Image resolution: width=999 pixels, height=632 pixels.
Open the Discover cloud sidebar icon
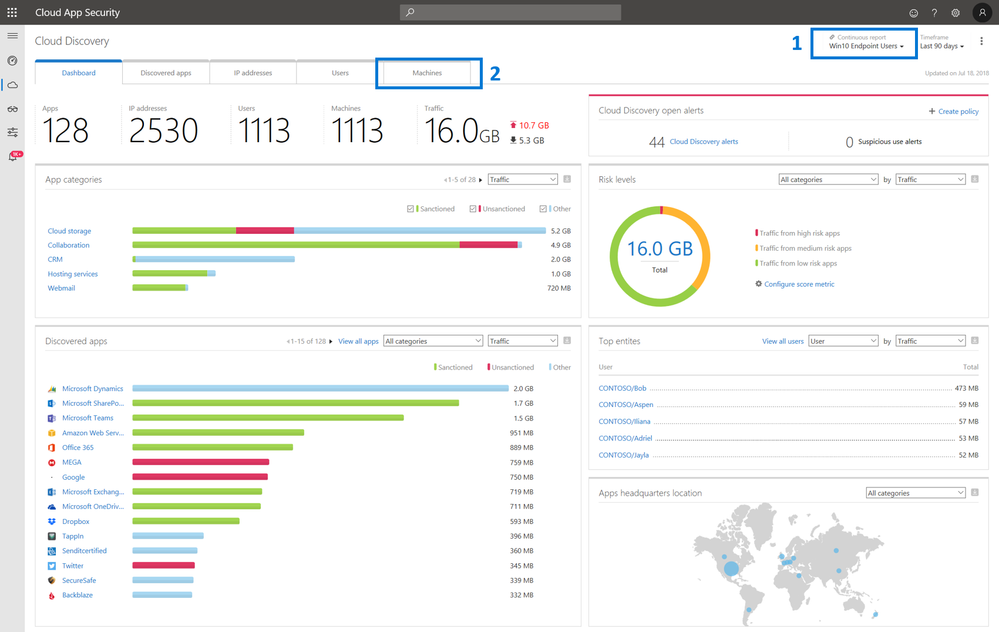(12, 85)
